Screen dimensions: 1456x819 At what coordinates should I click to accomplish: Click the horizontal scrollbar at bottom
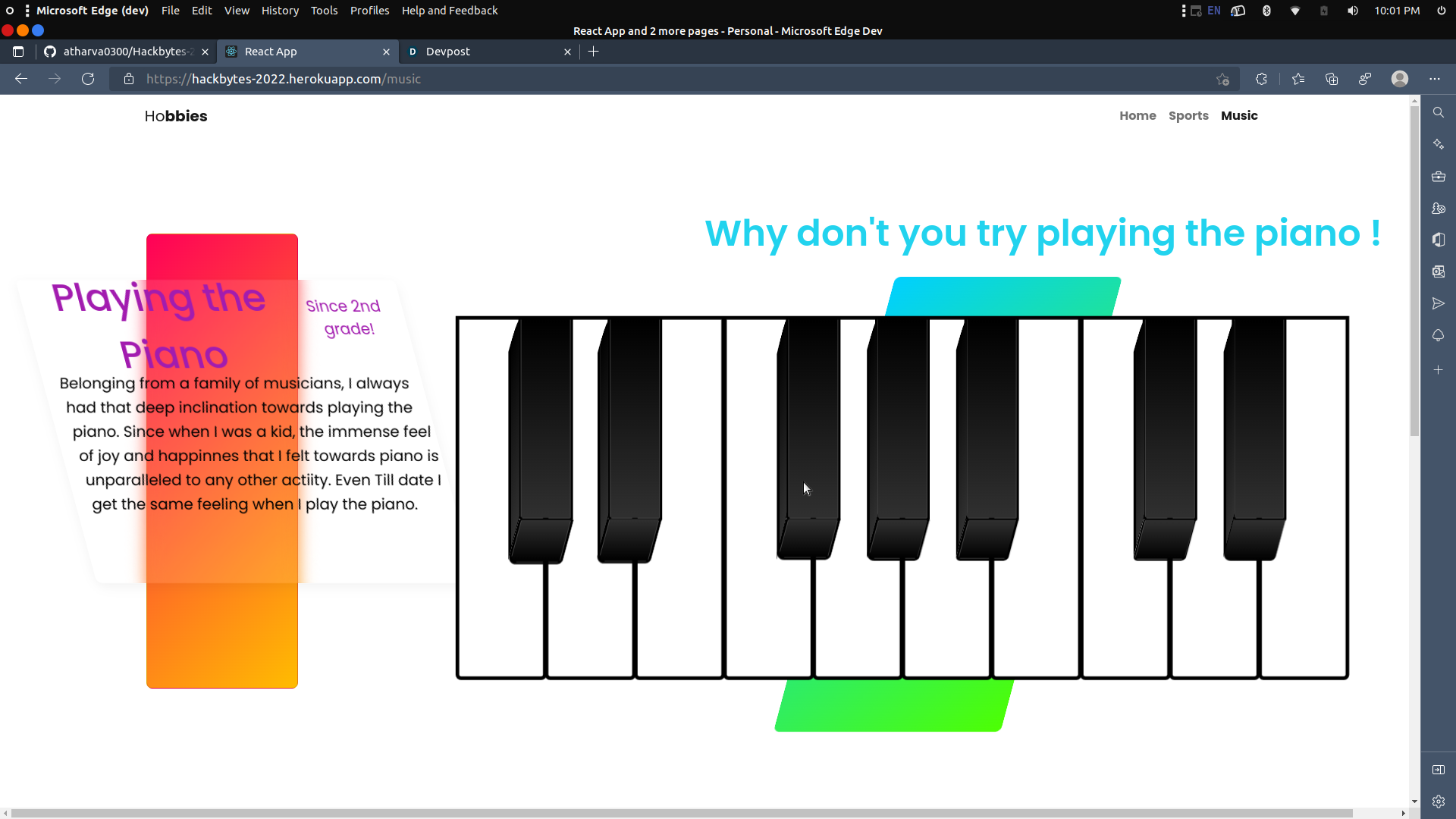[x=682, y=813]
